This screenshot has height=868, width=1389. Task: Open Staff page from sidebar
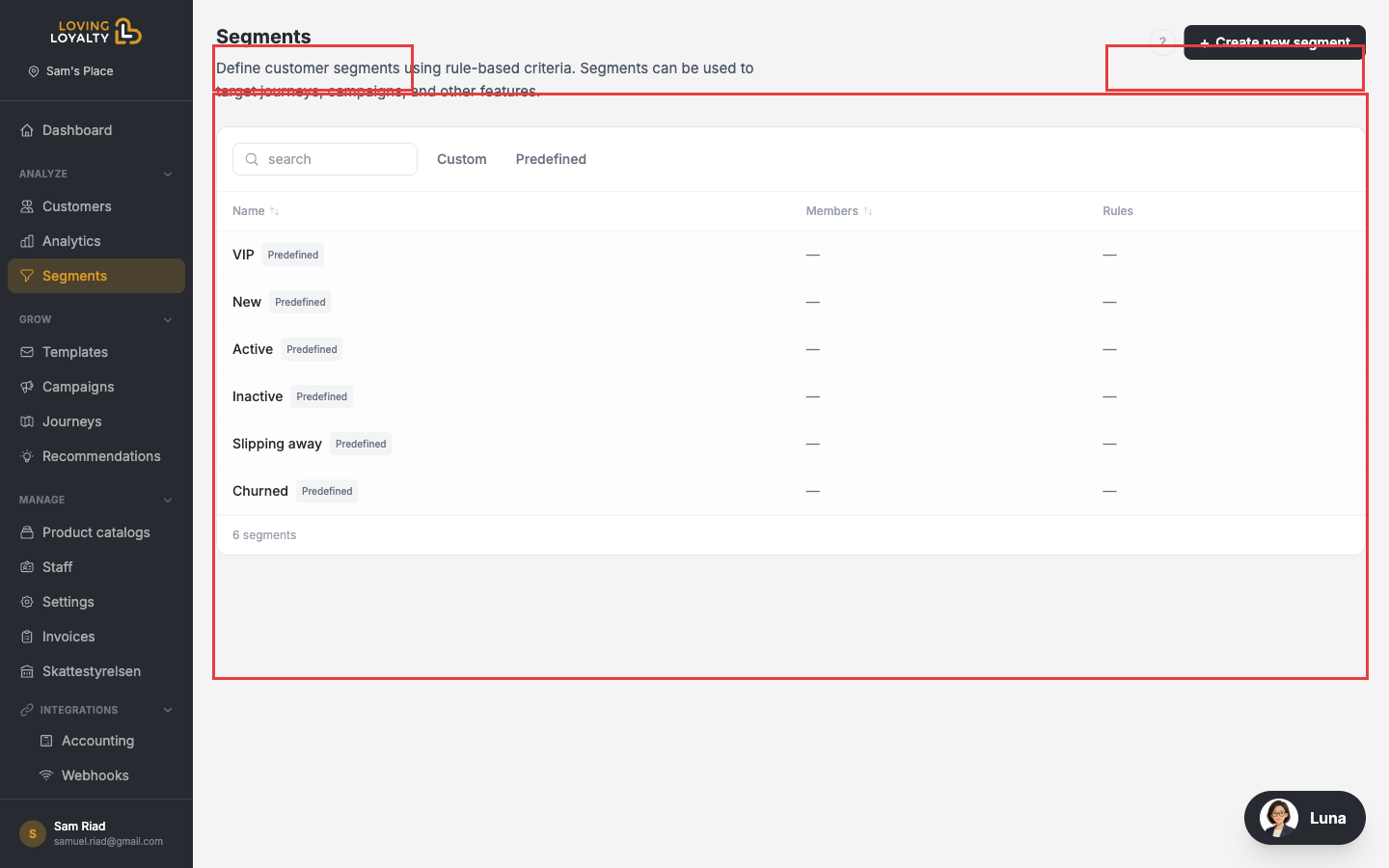96,567
